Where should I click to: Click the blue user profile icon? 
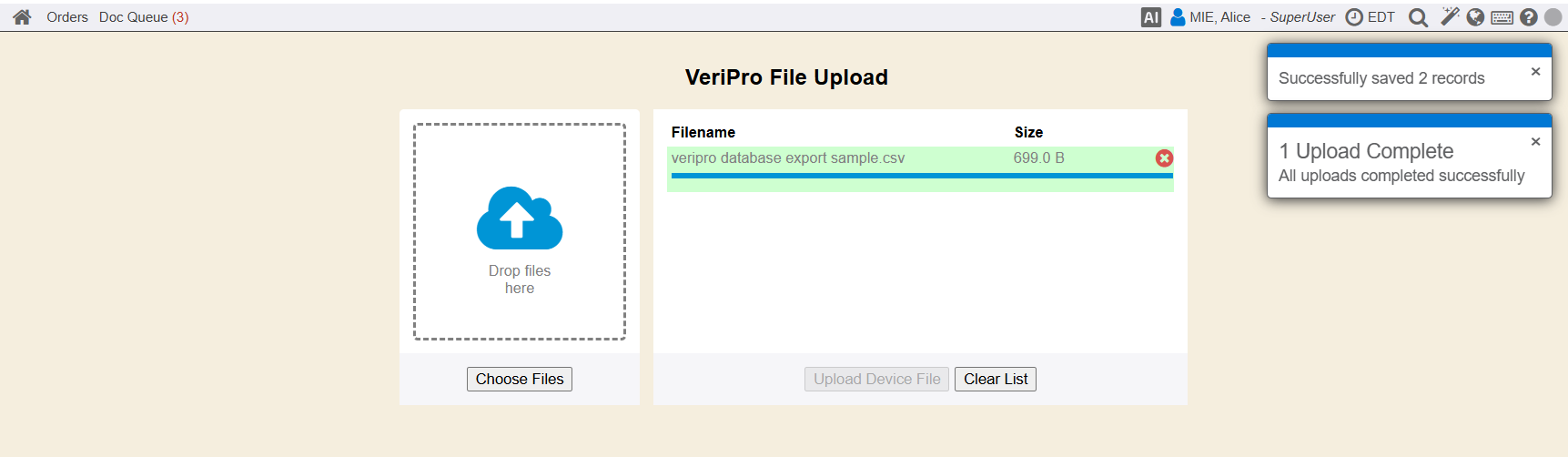tap(1178, 17)
